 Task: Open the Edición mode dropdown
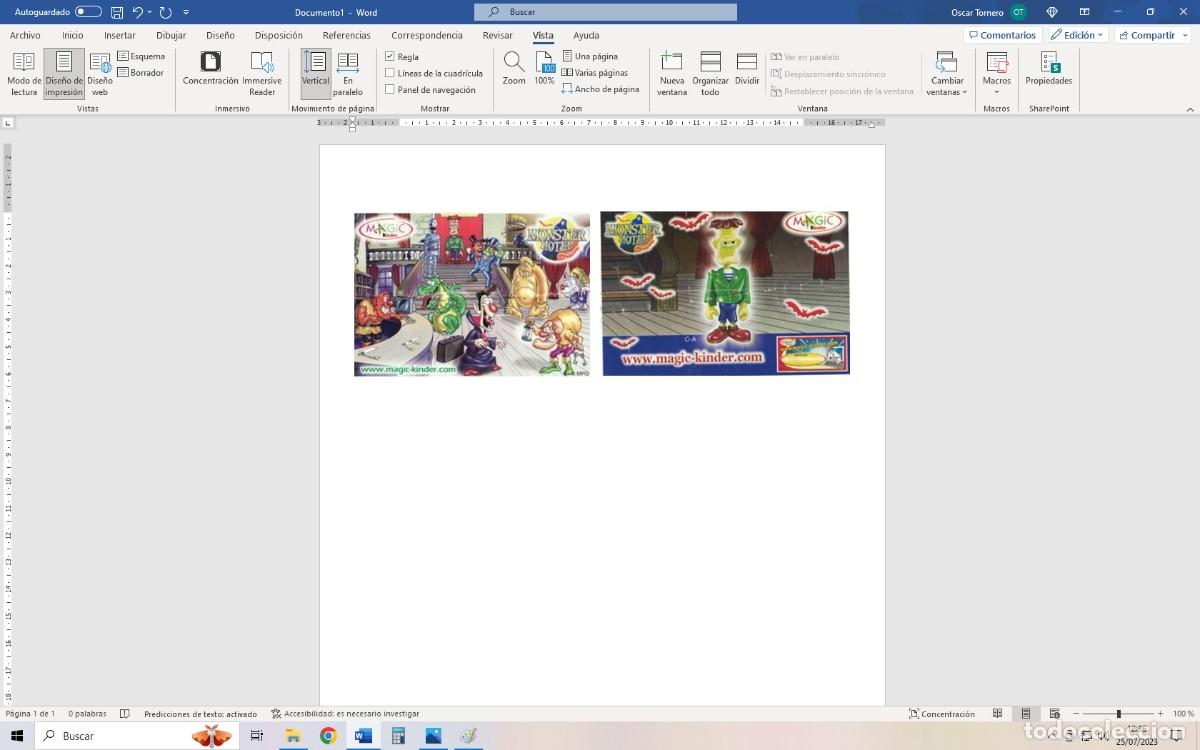pyautogui.click(x=1077, y=35)
